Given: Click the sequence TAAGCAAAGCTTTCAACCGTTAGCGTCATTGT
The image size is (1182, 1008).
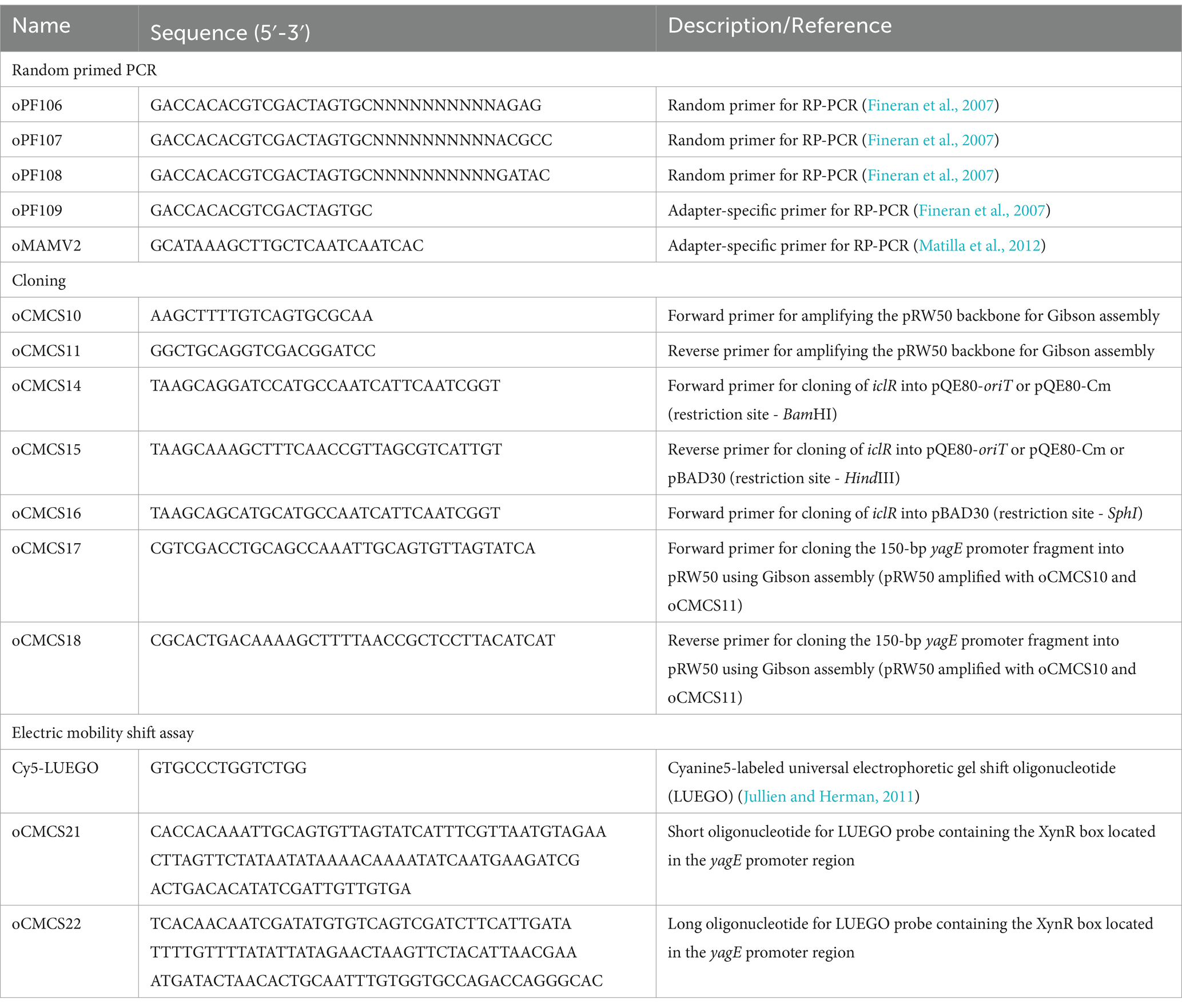Looking at the screenshot, I should 326,449.
